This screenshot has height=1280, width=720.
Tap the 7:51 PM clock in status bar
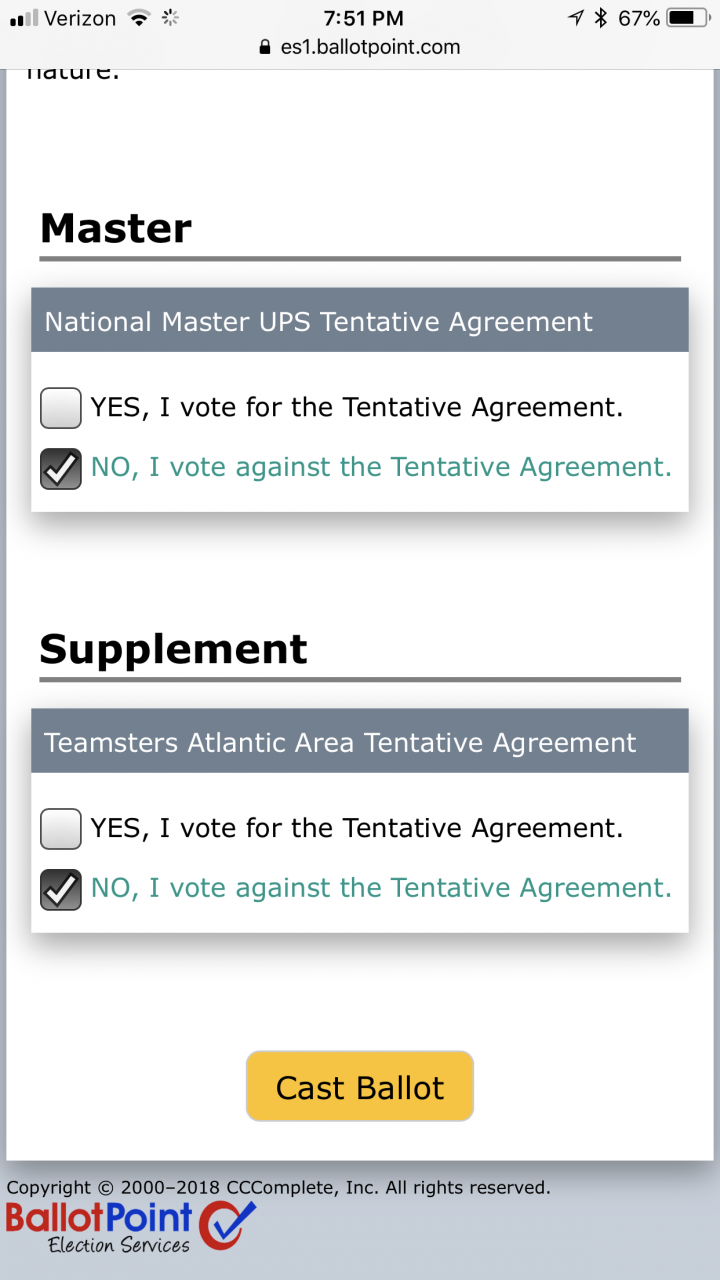click(x=364, y=18)
